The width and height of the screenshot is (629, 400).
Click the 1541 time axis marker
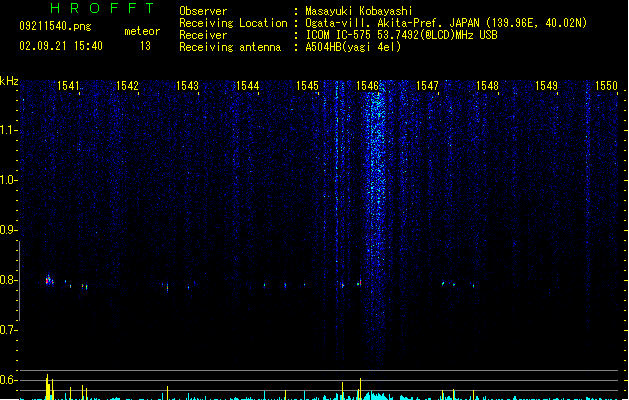[68, 85]
